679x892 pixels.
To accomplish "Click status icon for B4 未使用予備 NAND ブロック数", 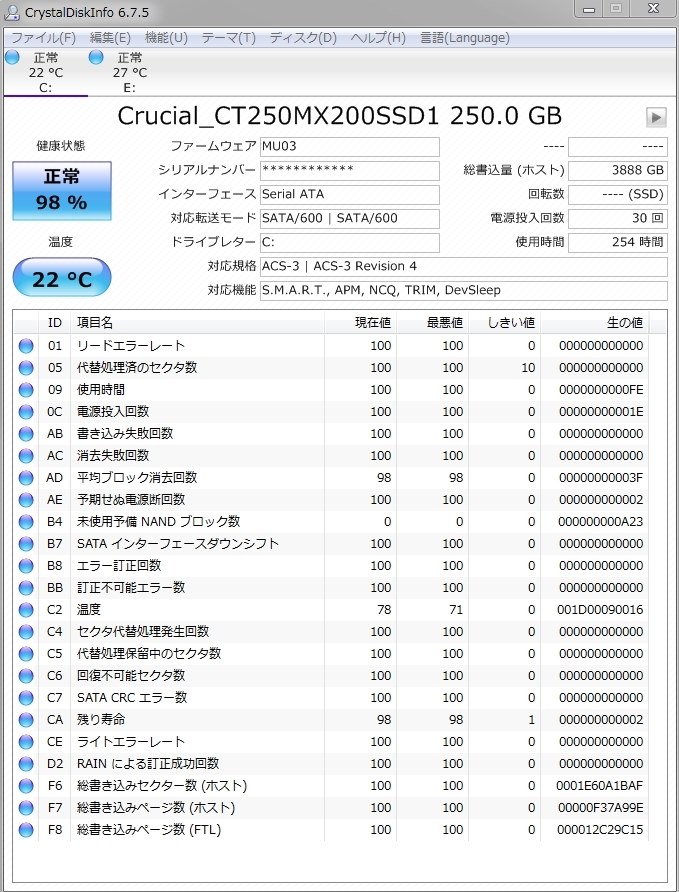I will pos(26,522).
